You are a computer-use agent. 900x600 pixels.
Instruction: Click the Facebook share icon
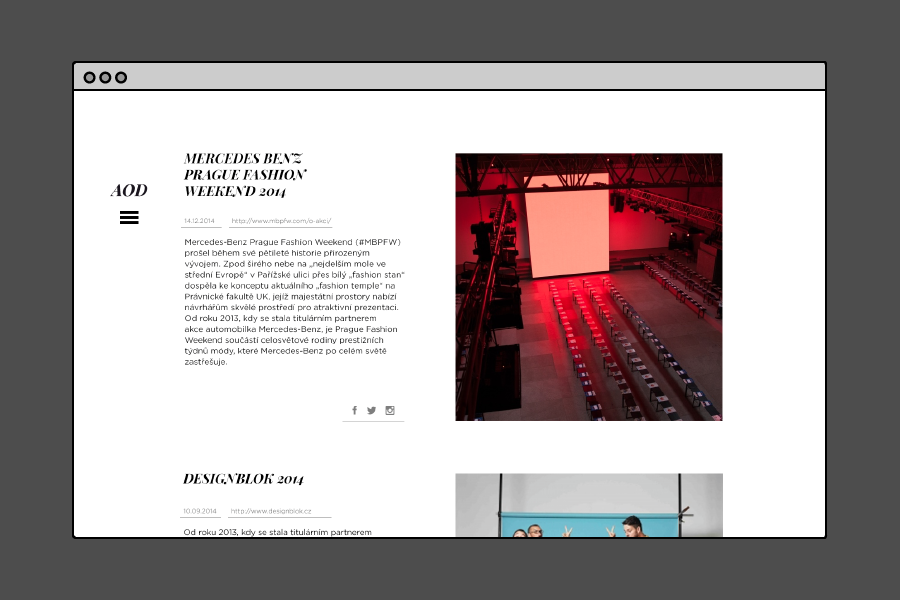tap(354, 410)
